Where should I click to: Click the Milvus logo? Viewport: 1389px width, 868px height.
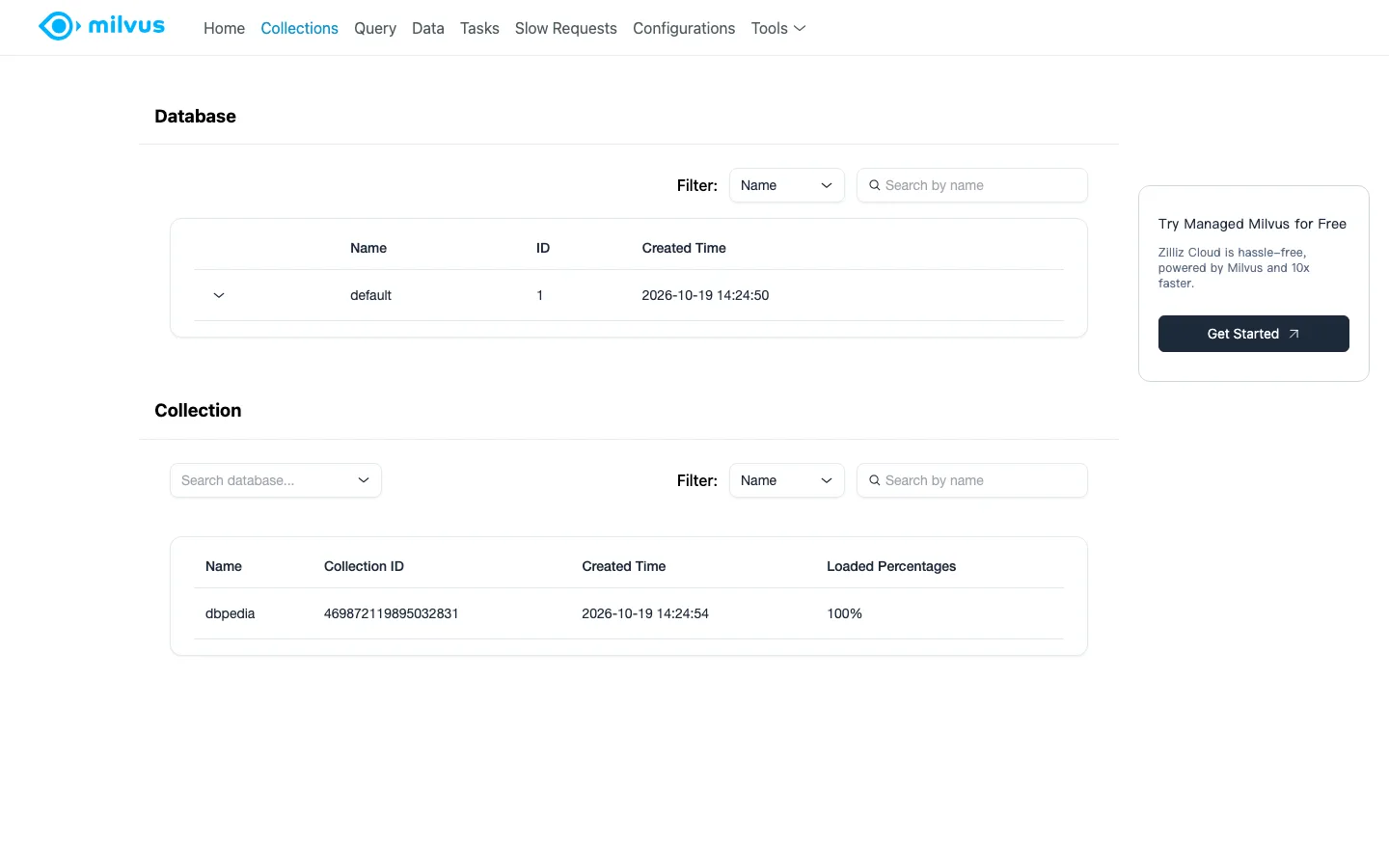101,26
